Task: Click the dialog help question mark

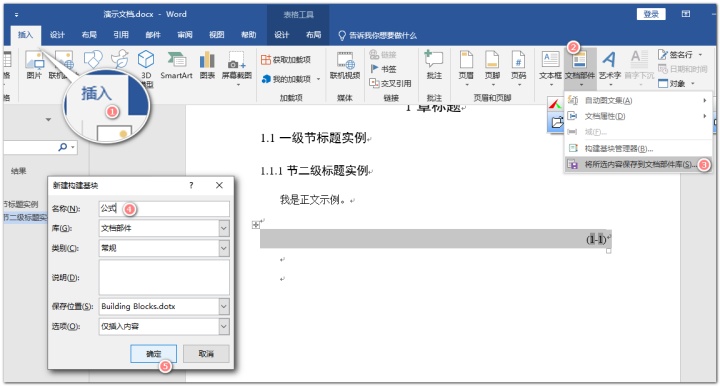Action: click(x=191, y=185)
